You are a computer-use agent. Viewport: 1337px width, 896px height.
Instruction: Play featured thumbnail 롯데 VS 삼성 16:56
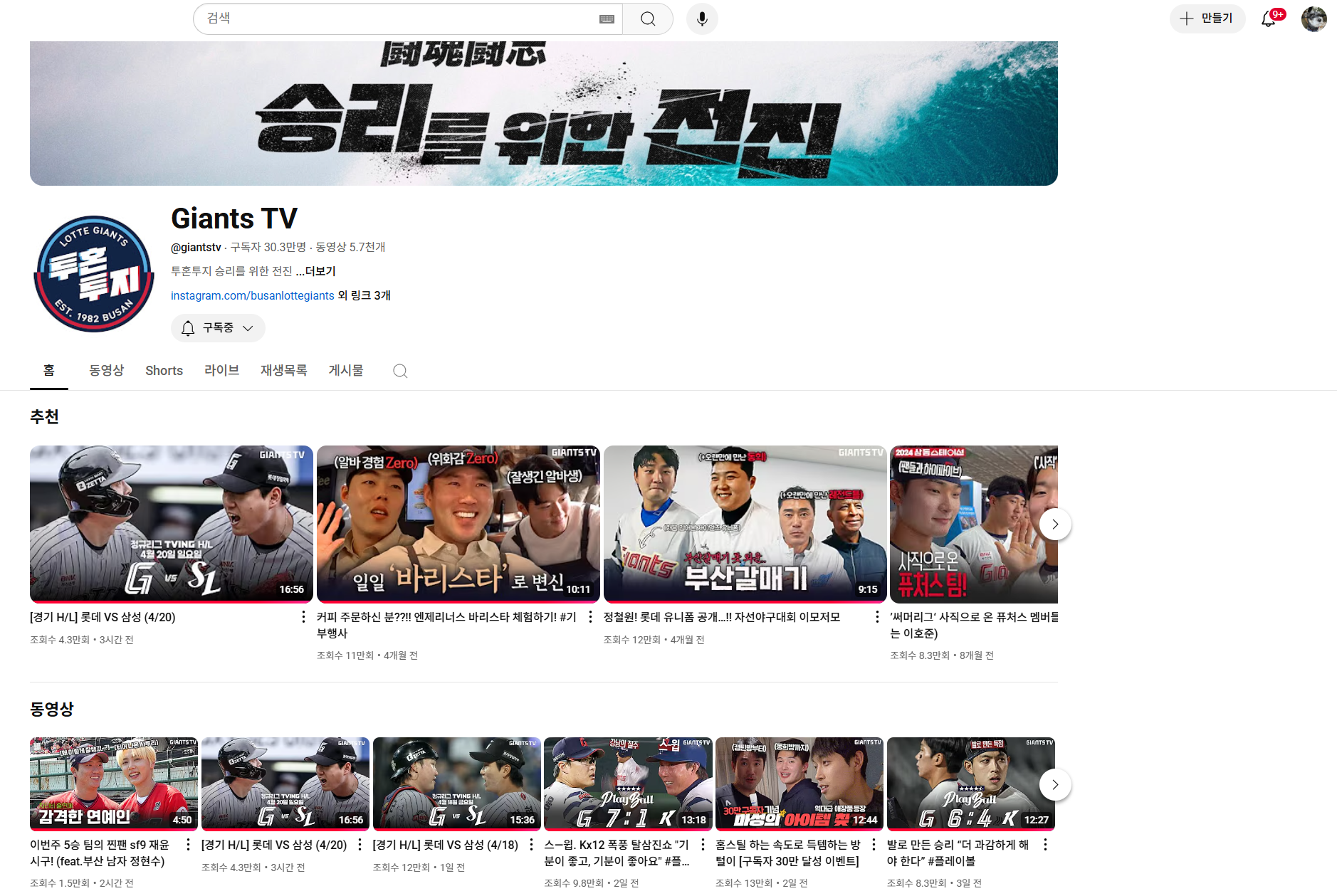pos(172,524)
